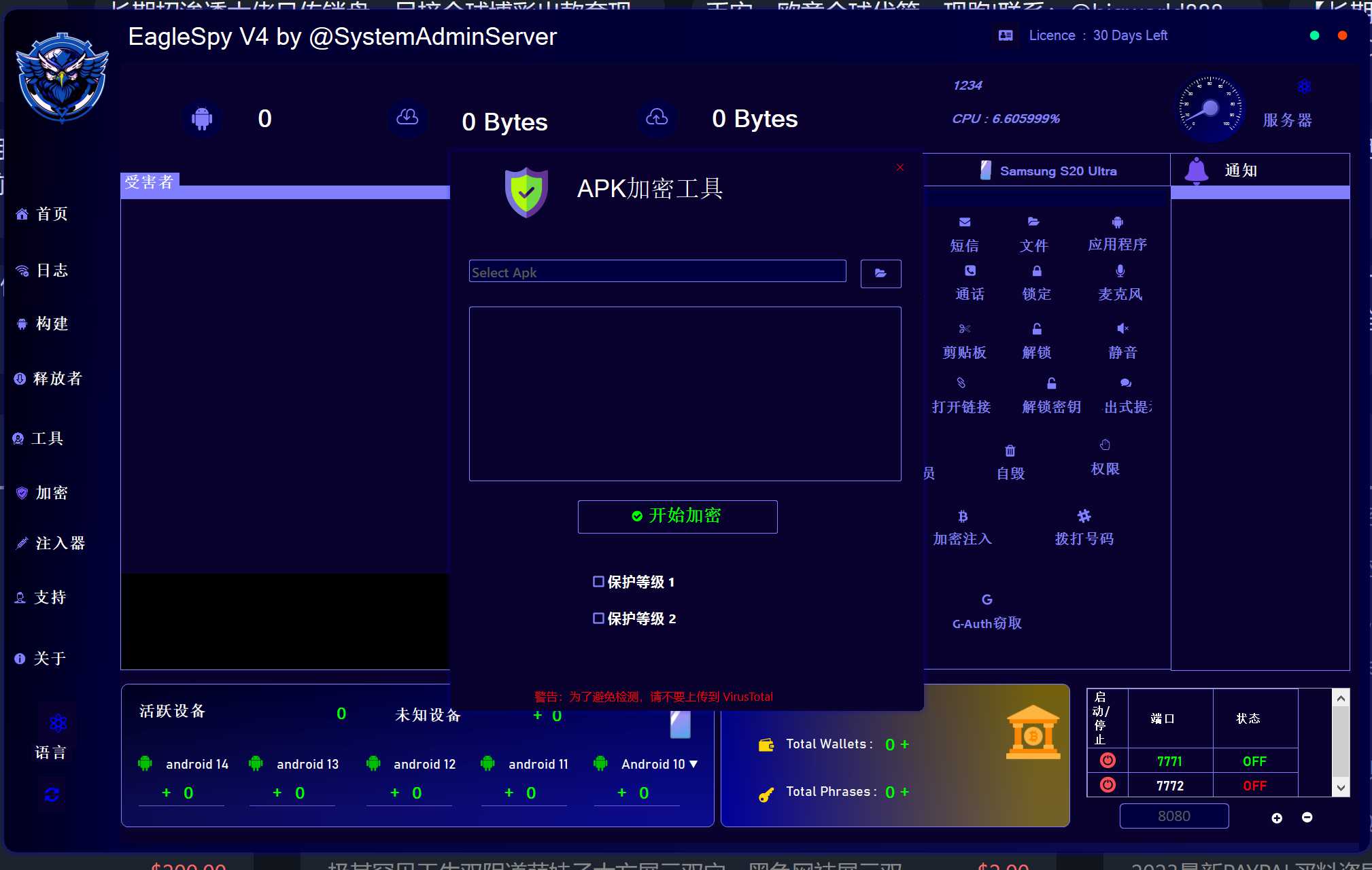The height and width of the screenshot is (870, 1372).
Task: Click the Android robot counter icon
Action: [202, 119]
